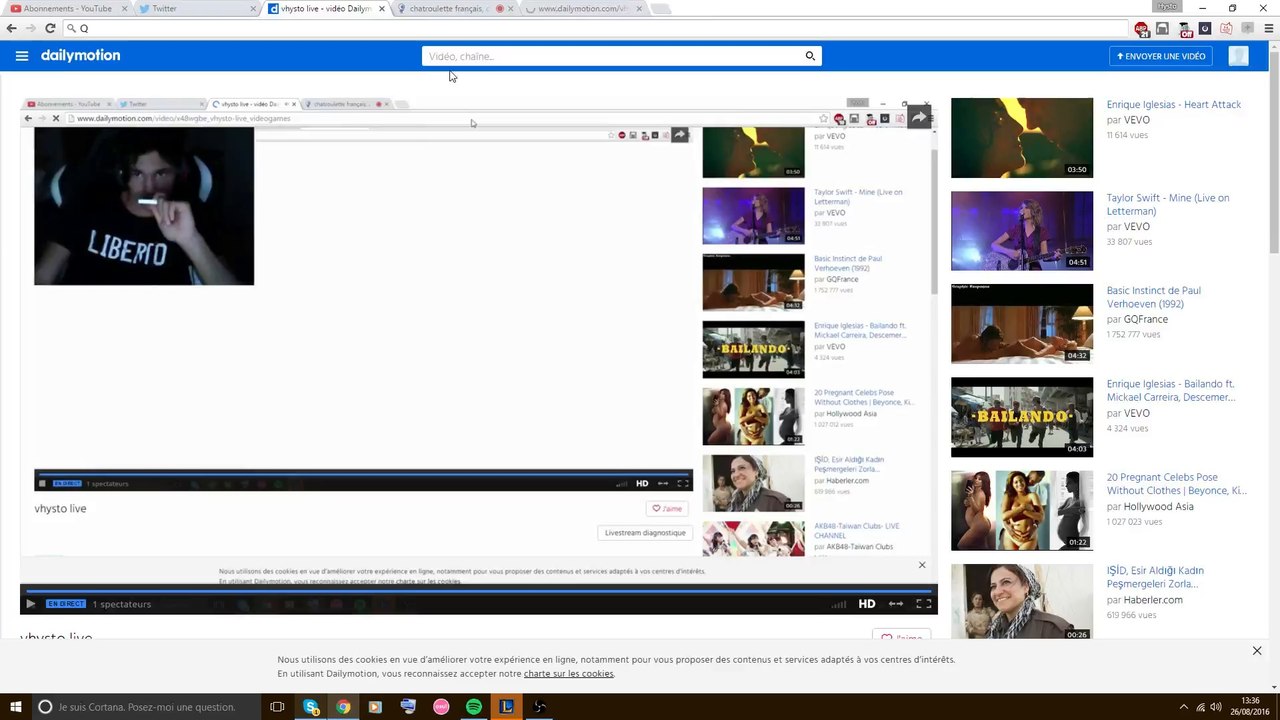Switch to the Abonnements - YouTube tab

point(67,9)
